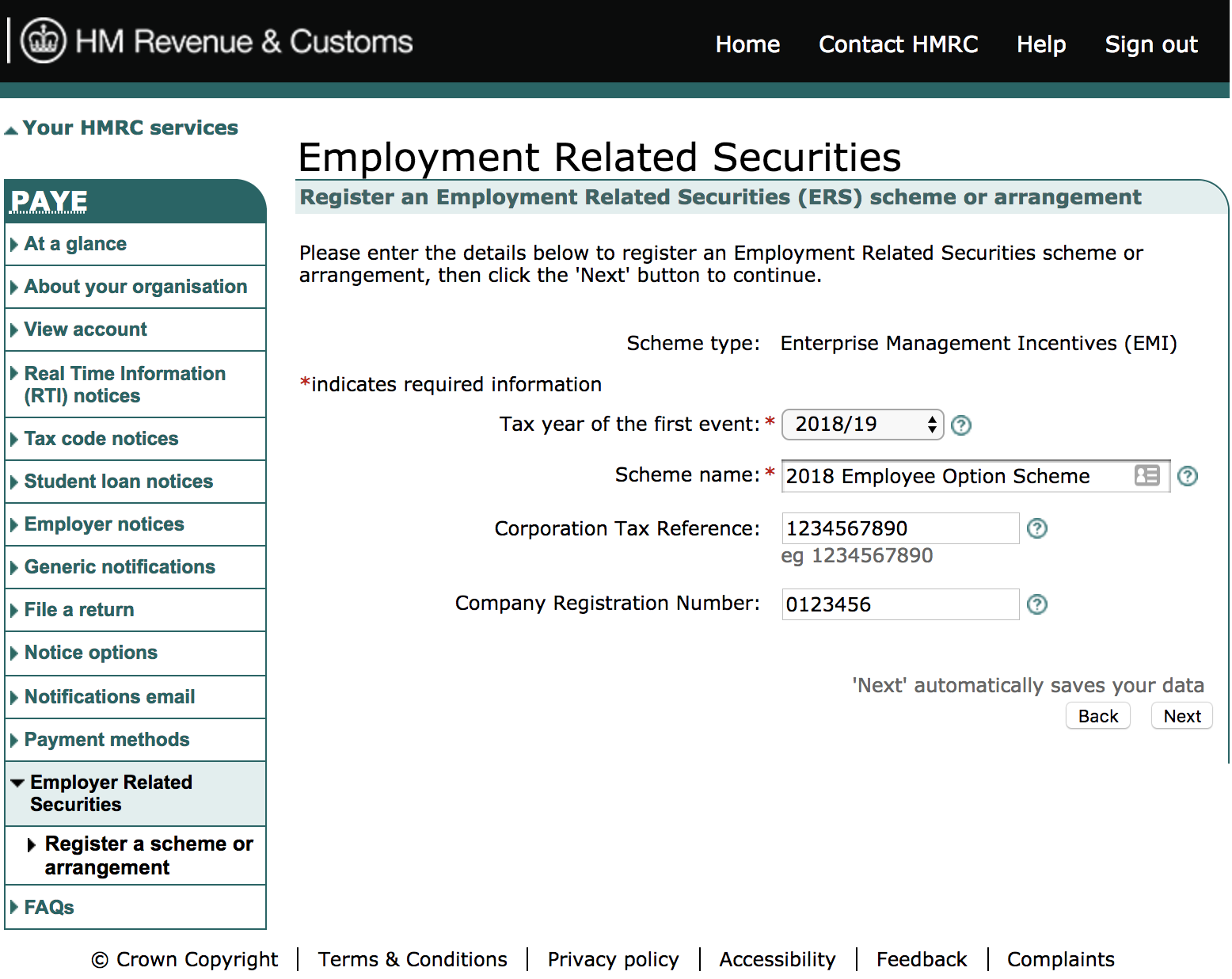Open help for Corporation Tax Reference
This screenshot has width=1232, height=979.
(1037, 528)
